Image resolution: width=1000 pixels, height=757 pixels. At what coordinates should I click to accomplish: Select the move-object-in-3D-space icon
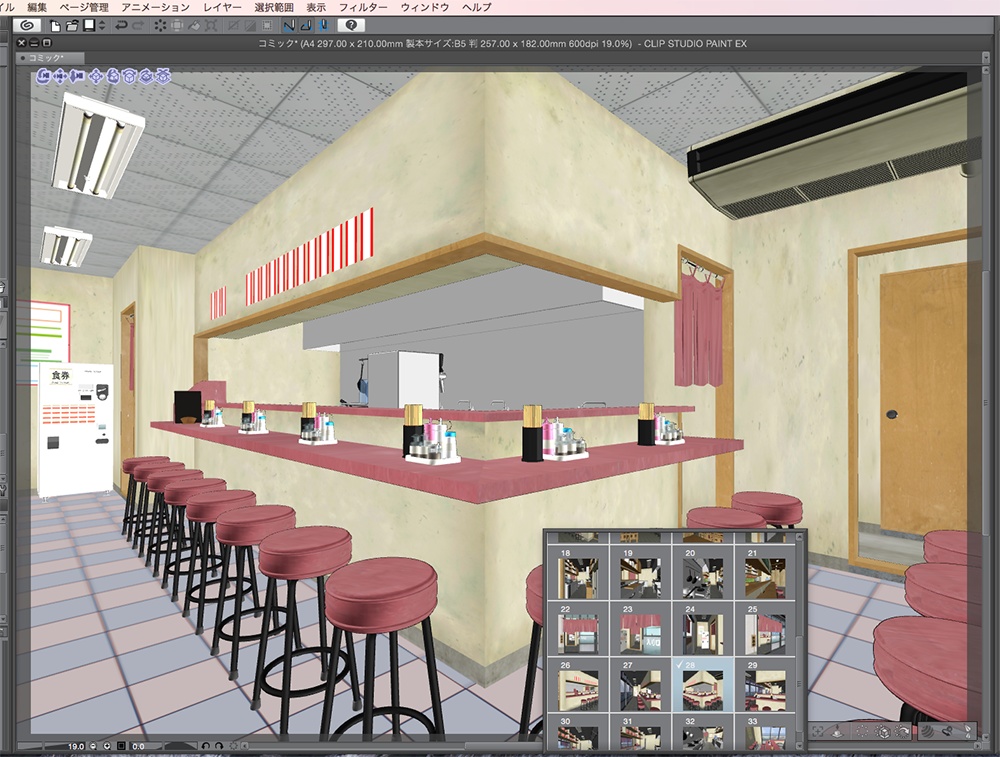click(96, 76)
